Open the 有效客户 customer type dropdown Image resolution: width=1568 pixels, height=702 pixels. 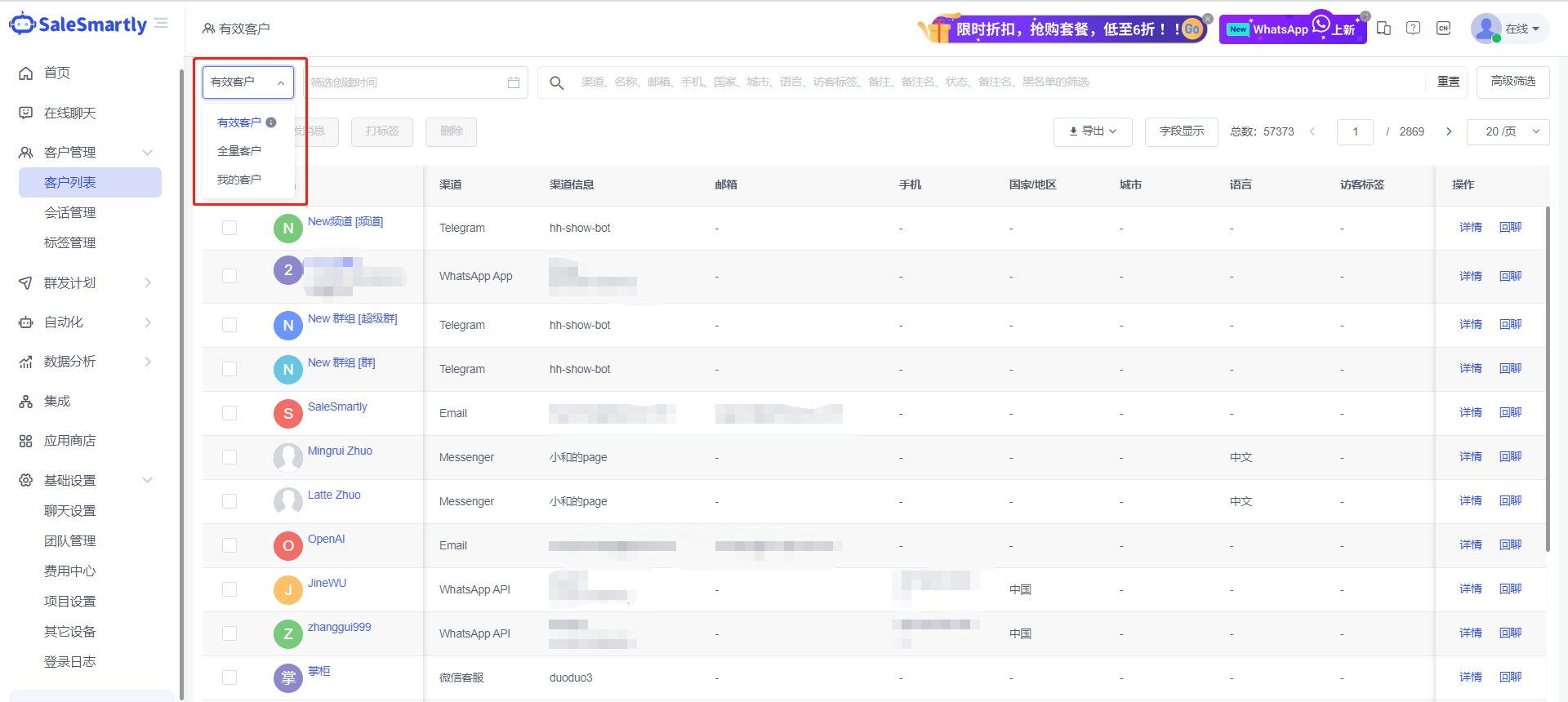[x=248, y=82]
